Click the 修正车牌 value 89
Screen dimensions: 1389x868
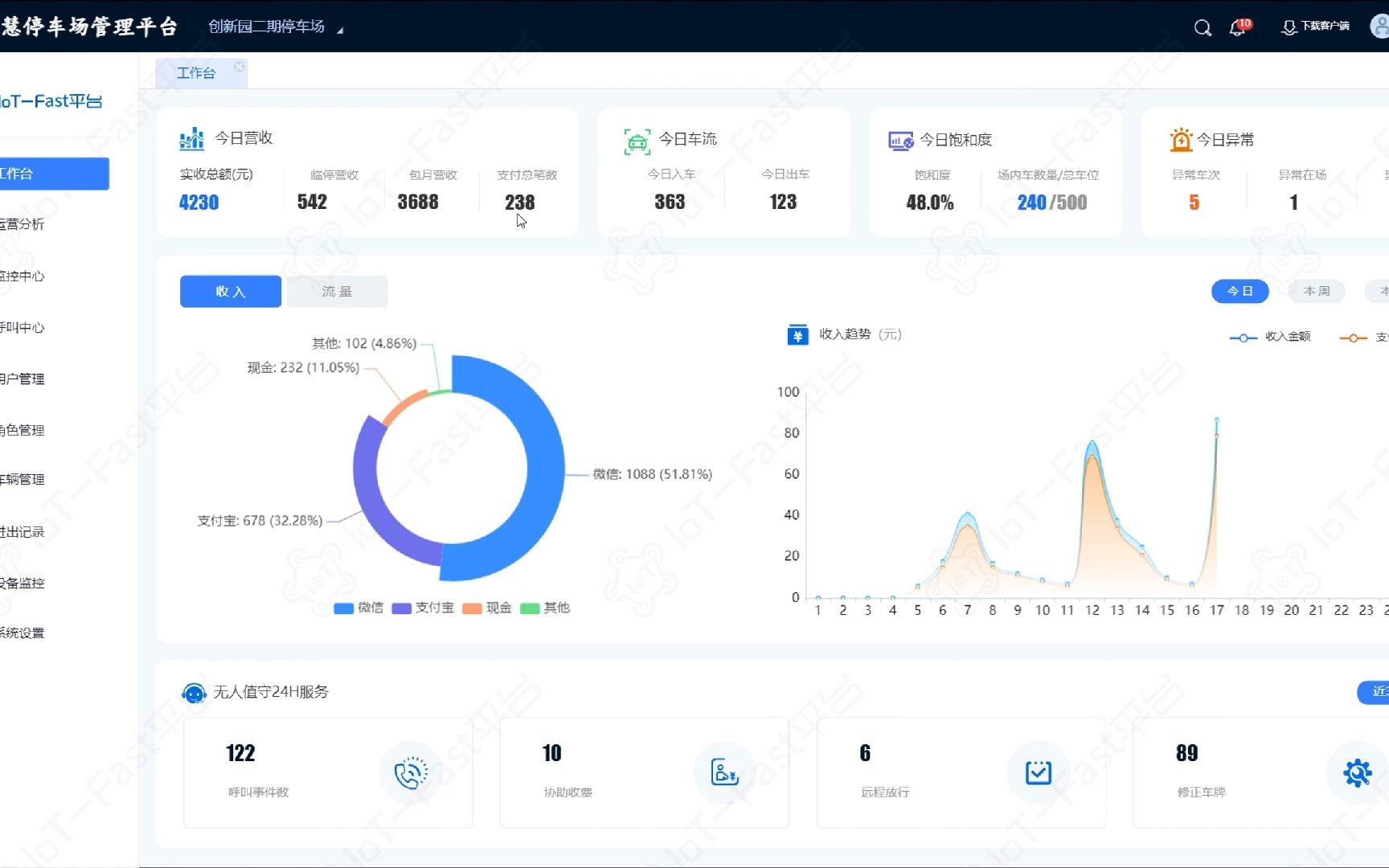[1186, 753]
